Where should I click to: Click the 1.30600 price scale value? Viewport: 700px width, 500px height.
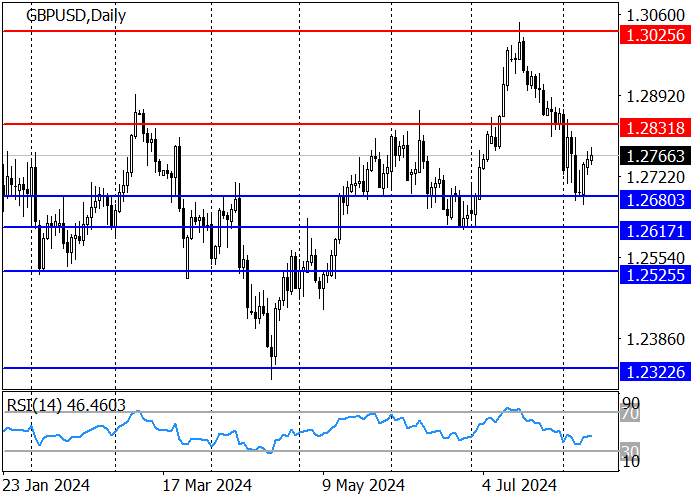(655, 16)
